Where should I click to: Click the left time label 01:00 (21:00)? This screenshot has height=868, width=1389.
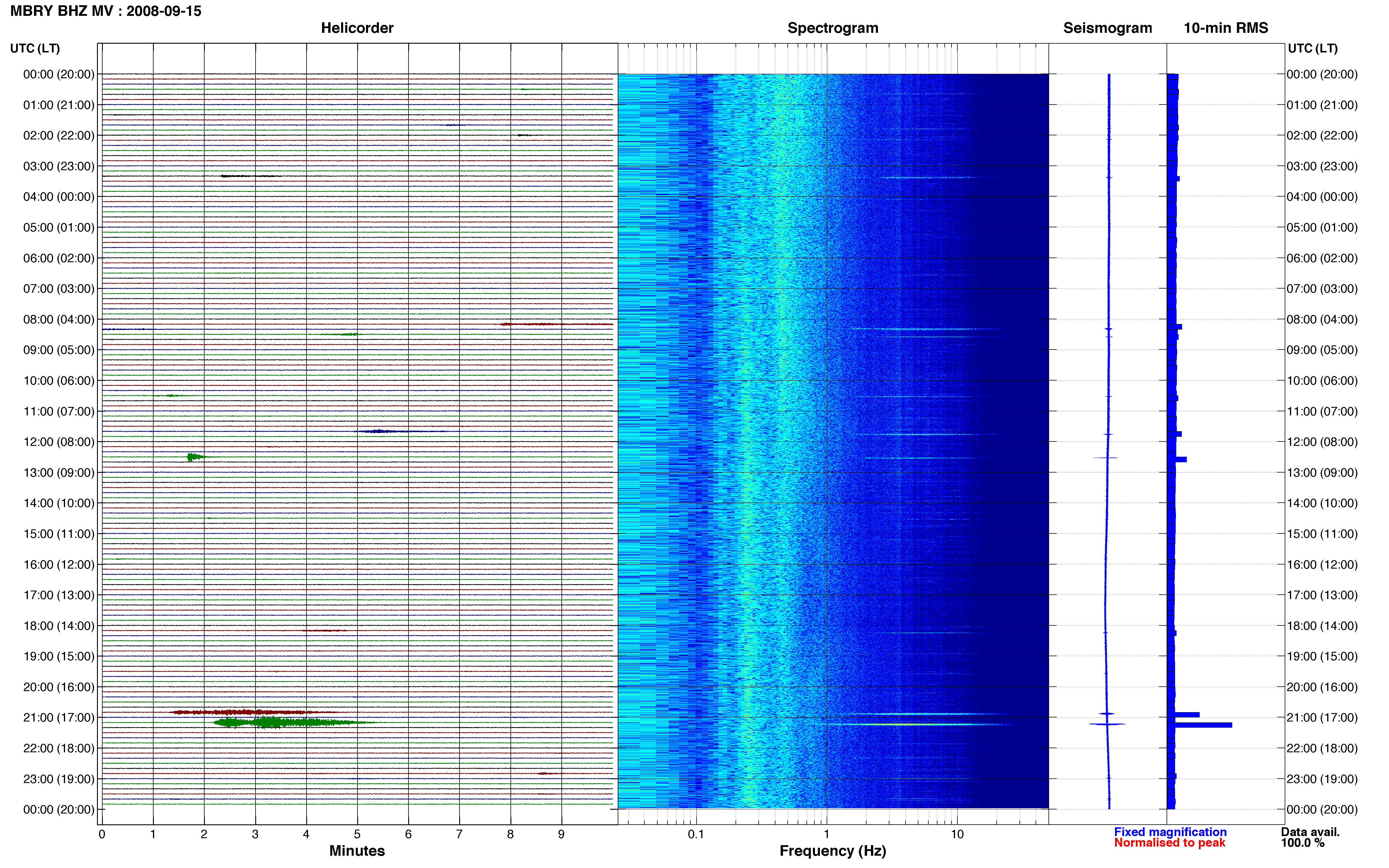(59, 105)
